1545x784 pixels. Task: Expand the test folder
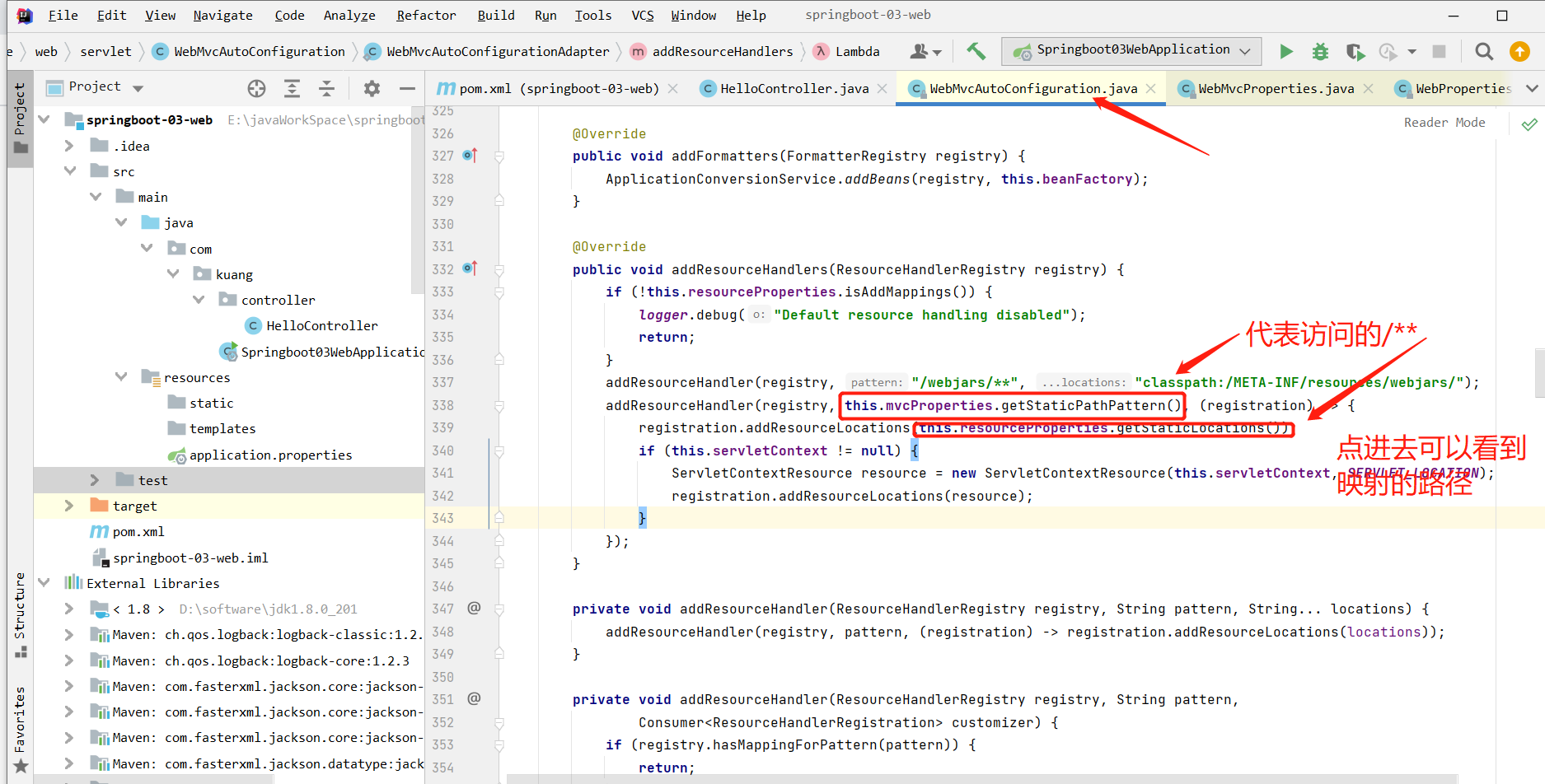(96, 480)
